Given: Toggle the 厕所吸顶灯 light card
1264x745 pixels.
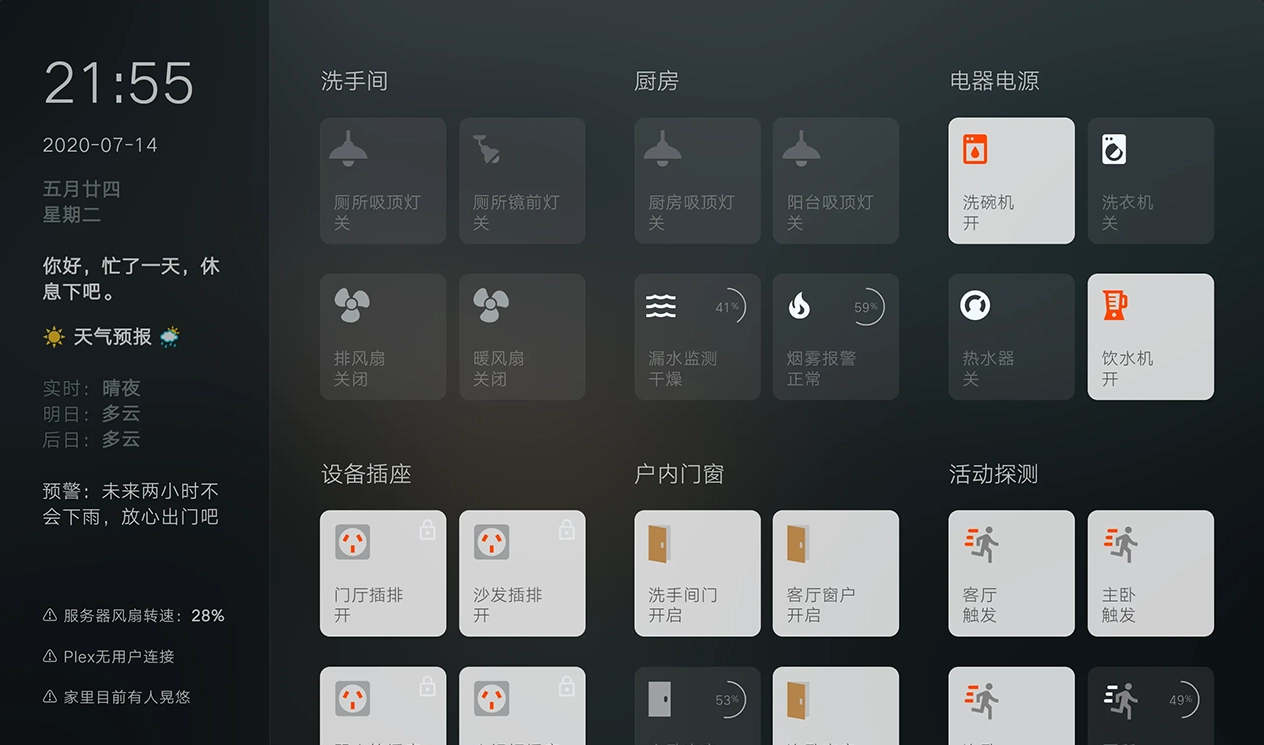Looking at the screenshot, I should (383, 181).
